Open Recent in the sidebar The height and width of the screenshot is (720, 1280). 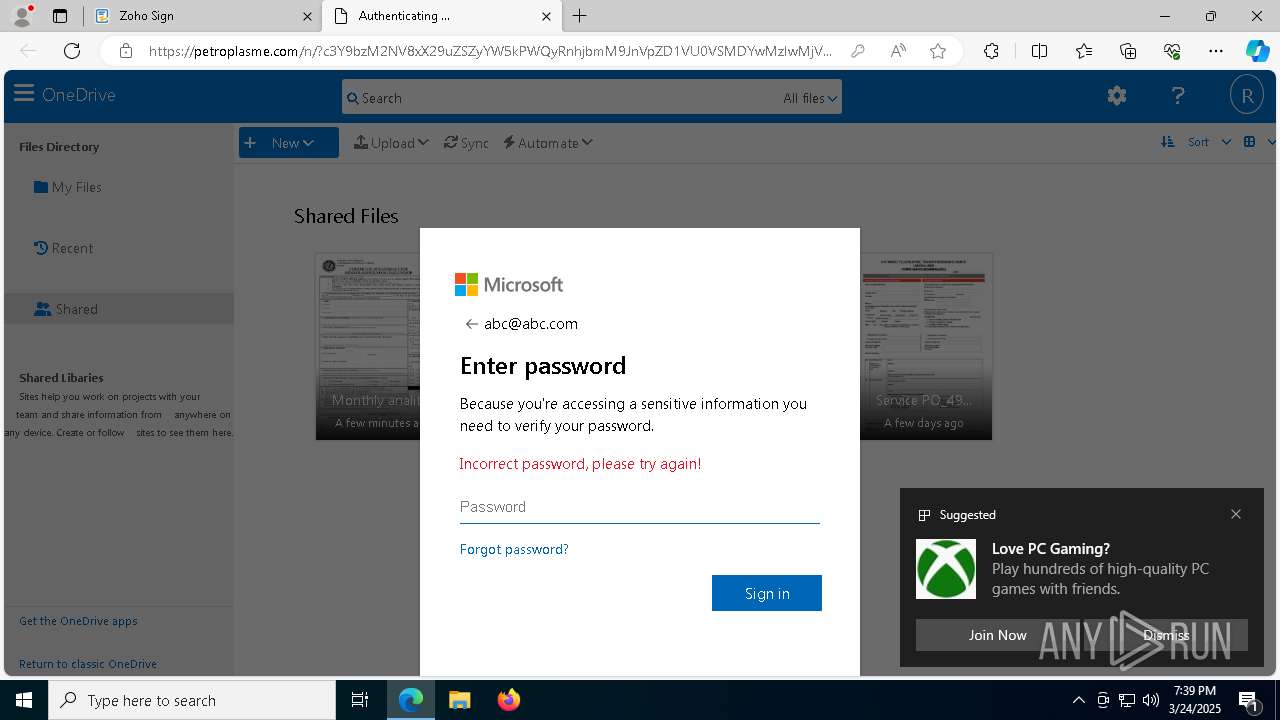(x=63, y=248)
